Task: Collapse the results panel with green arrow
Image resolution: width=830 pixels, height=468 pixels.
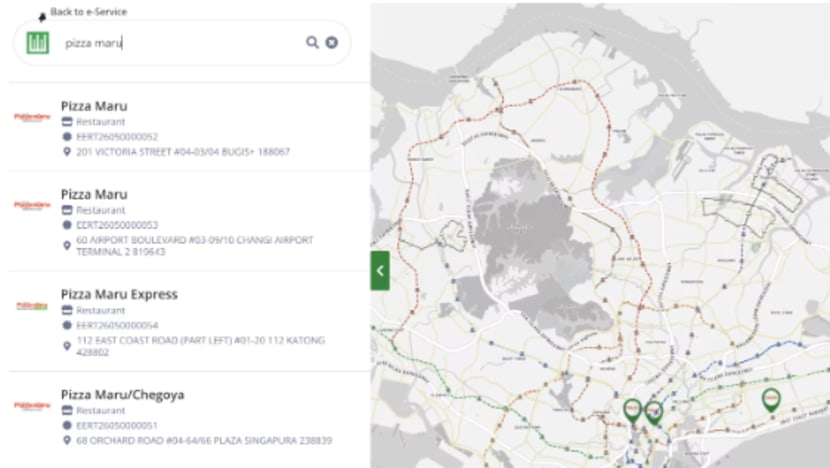Action: point(380,271)
